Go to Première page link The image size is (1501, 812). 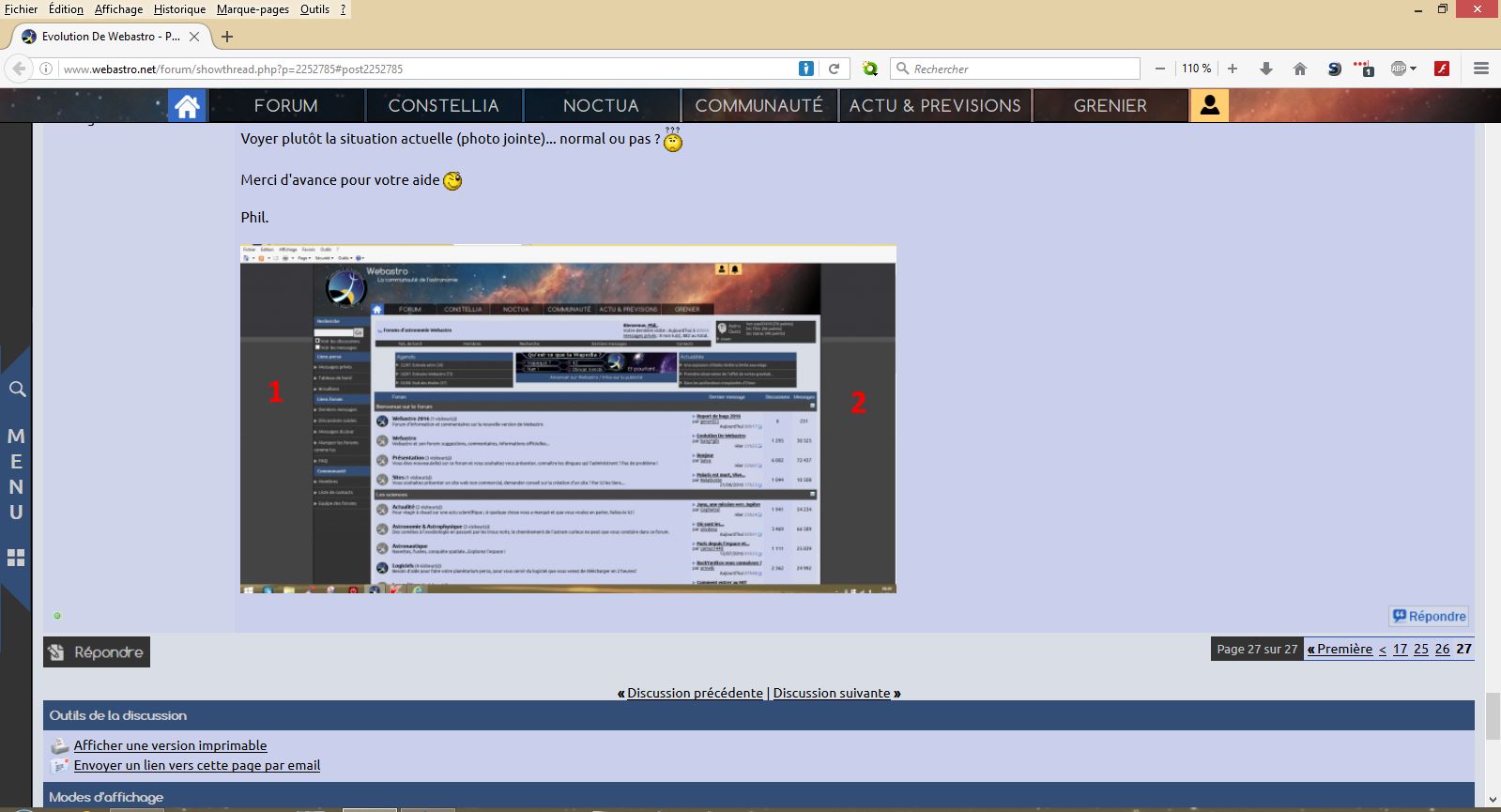tap(1340, 649)
